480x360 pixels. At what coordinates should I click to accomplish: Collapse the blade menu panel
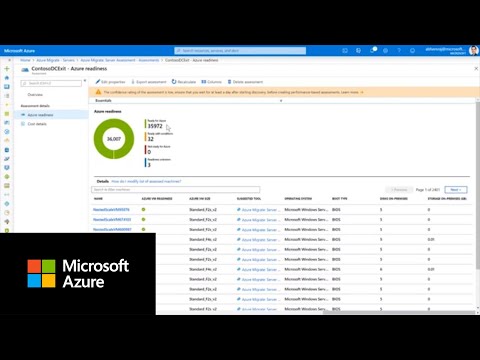pos(85,81)
